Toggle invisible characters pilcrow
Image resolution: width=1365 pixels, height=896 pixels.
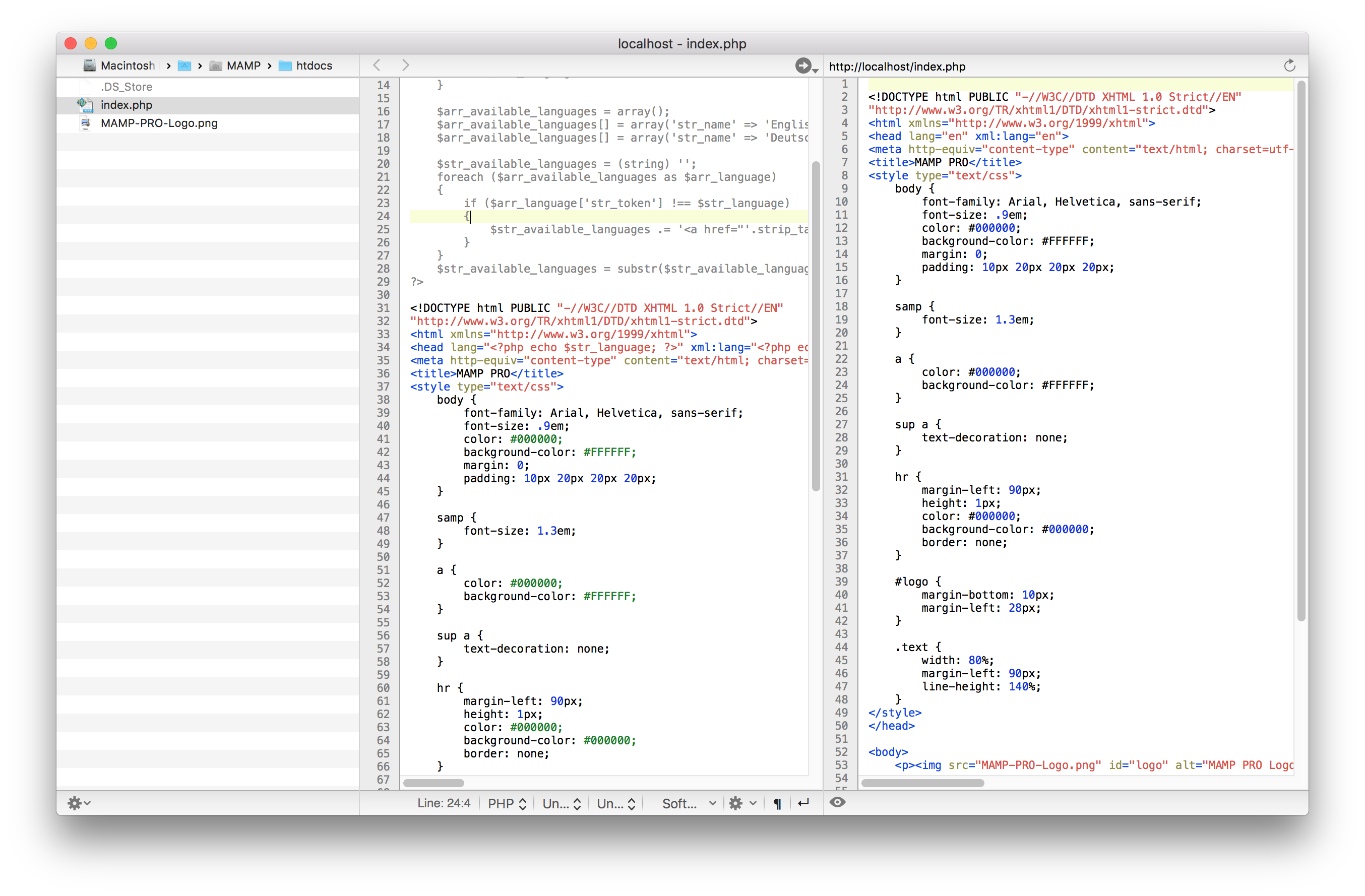click(777, 804)
